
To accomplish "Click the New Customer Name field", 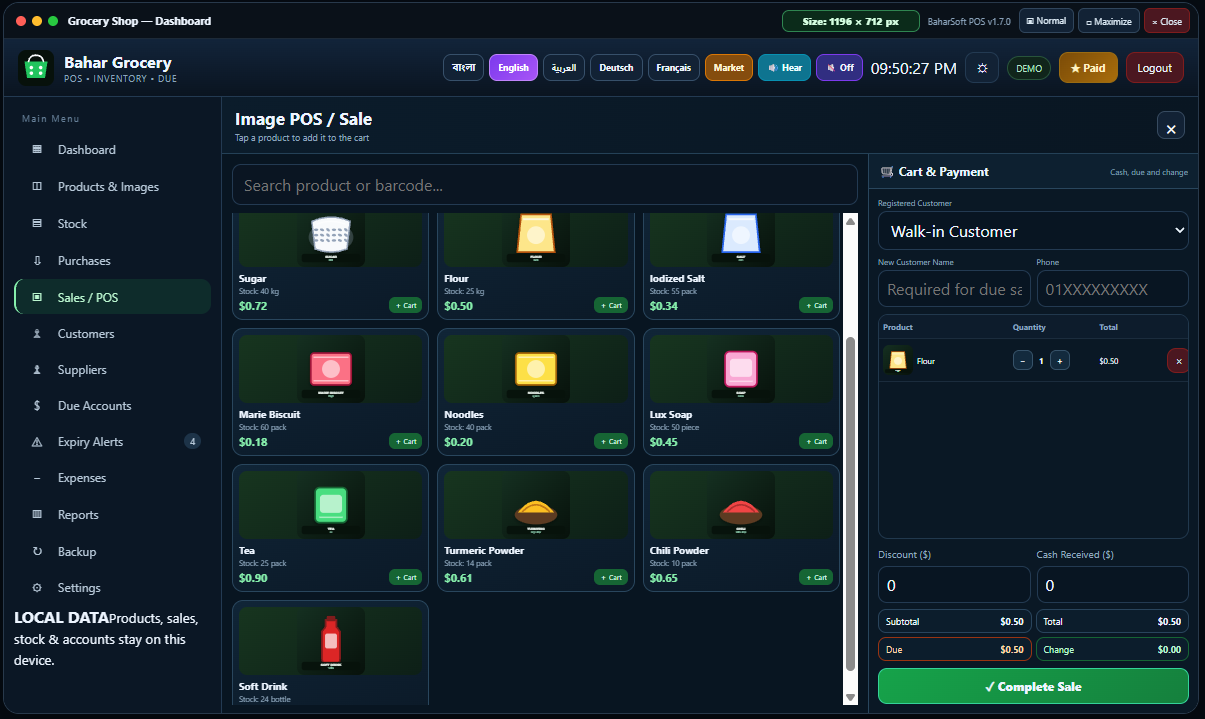I will click(954, 289).
